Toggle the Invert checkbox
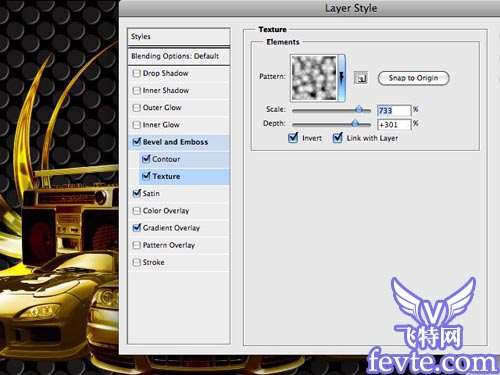The height and width of the screenshot is (375, 500). click(x=293, y=138)
